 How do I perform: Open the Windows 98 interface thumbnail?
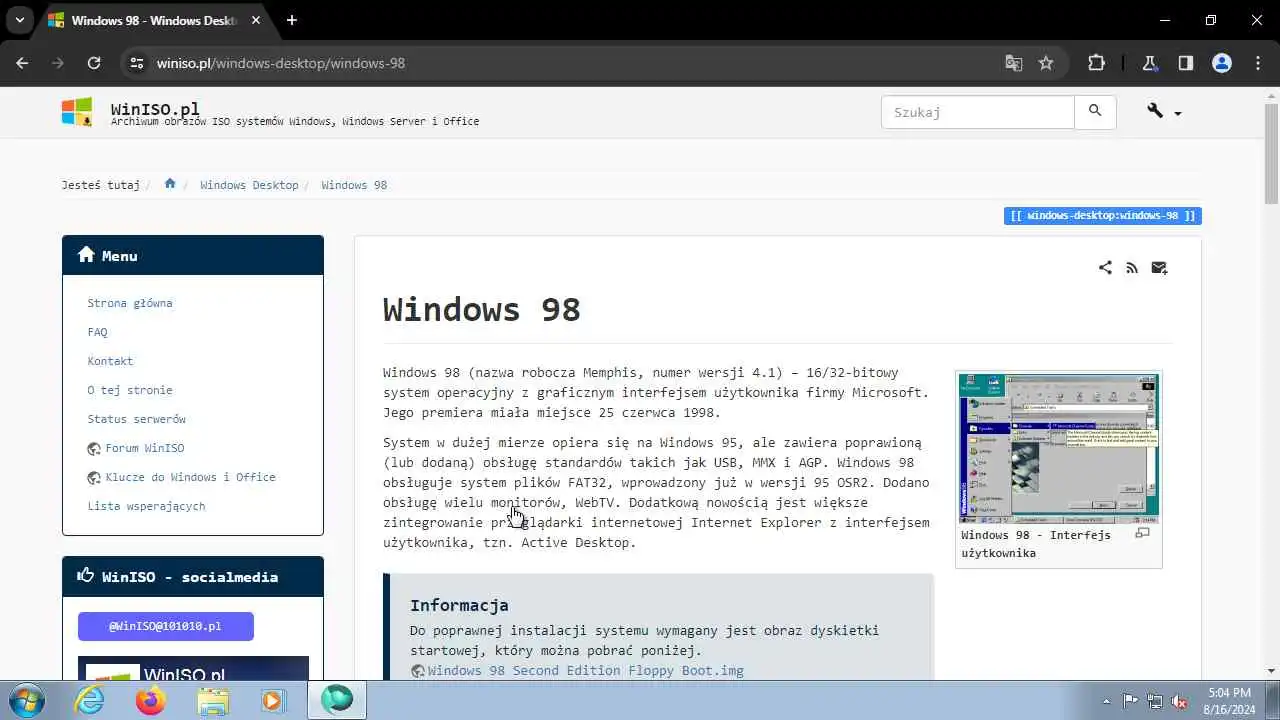pos(1059,448)
